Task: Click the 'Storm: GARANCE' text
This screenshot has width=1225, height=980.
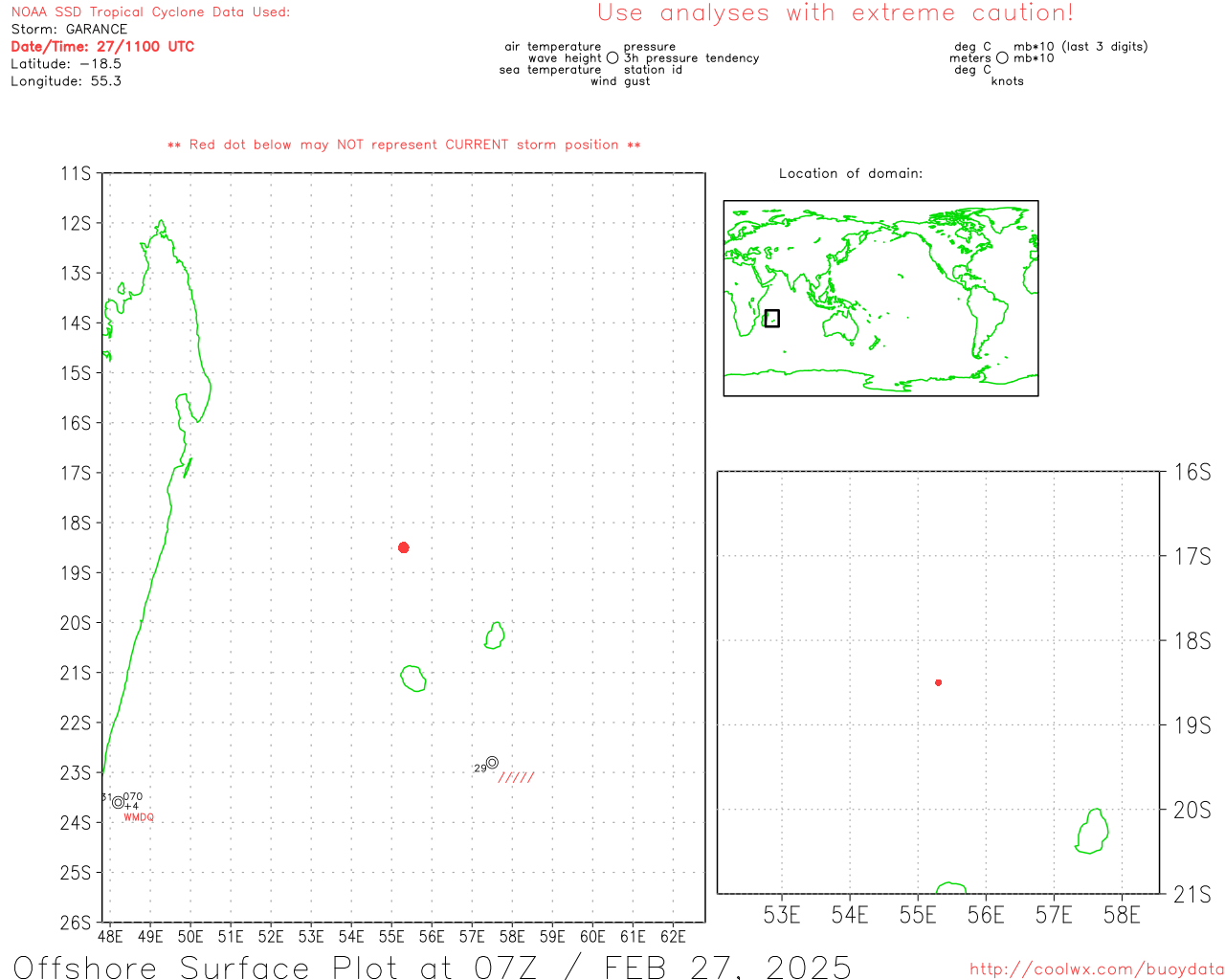Action: click(69, 29)
